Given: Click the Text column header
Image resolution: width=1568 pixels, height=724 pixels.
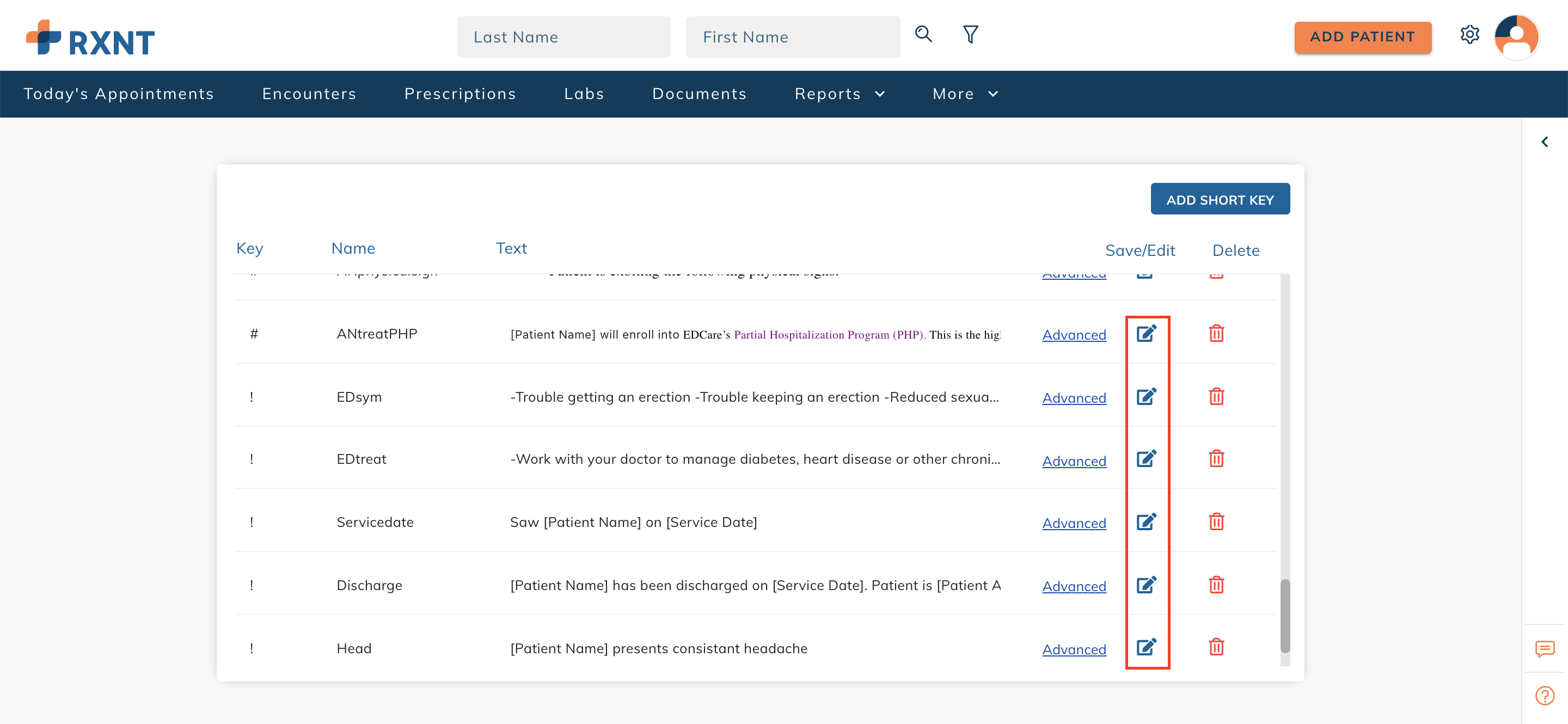Looking at the screenshot, I should 511,248.
